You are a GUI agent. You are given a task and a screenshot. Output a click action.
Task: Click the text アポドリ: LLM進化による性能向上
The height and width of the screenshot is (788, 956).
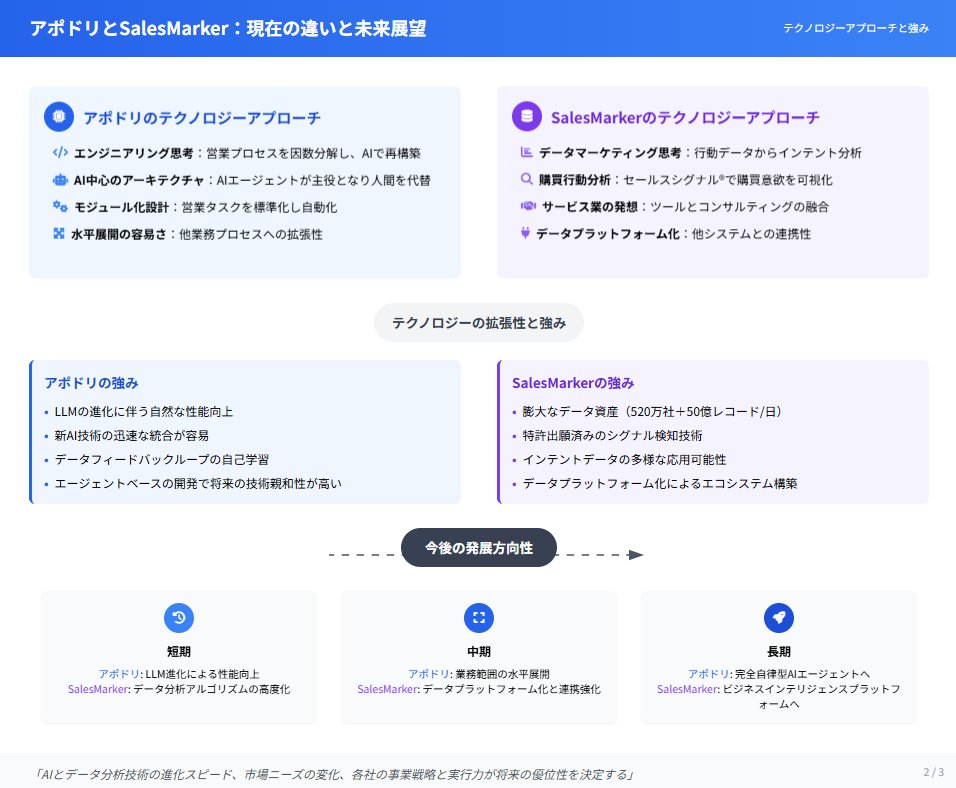point(179,674)
